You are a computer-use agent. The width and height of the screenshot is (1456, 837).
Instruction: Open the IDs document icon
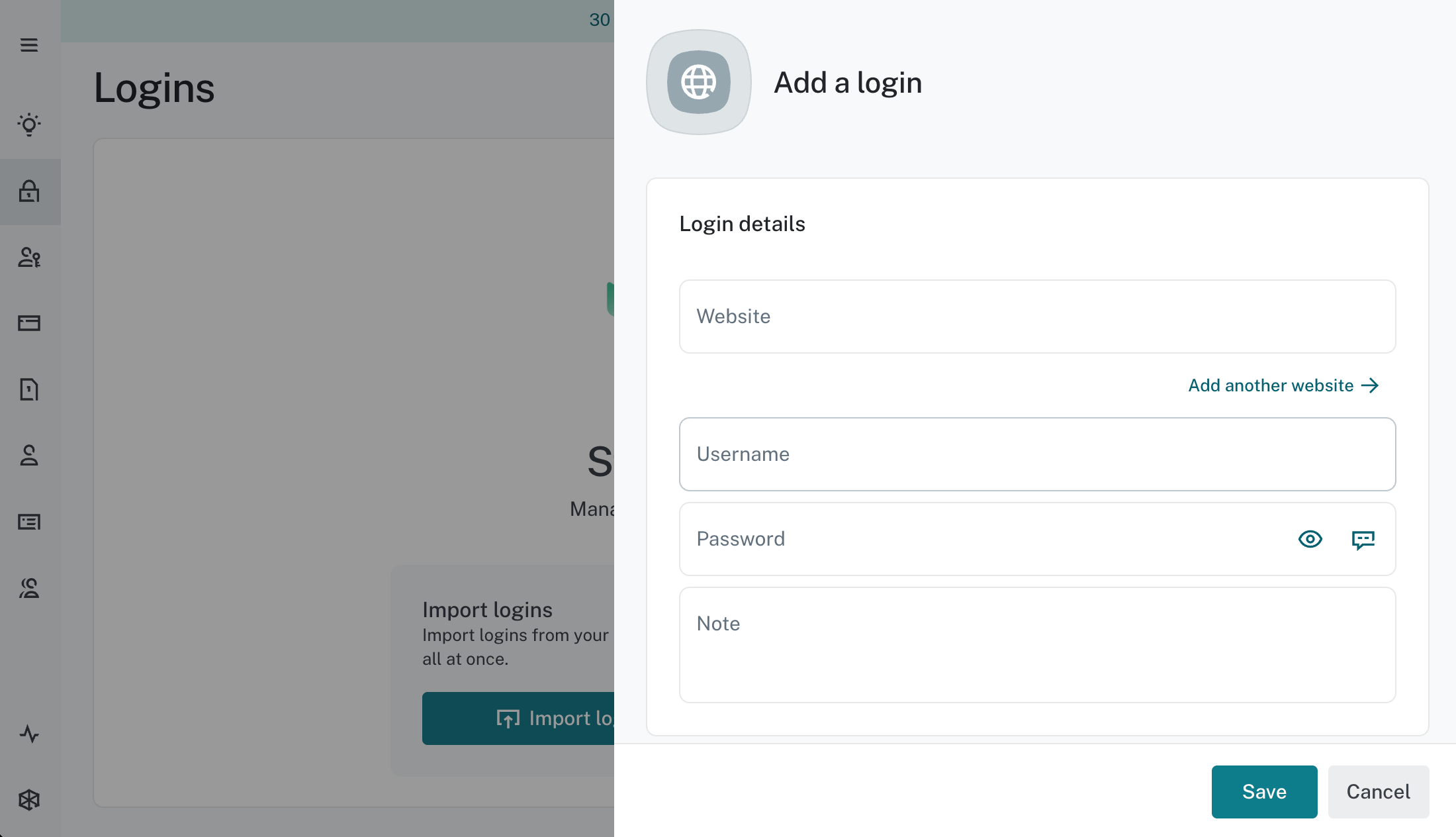pos(30,390)
